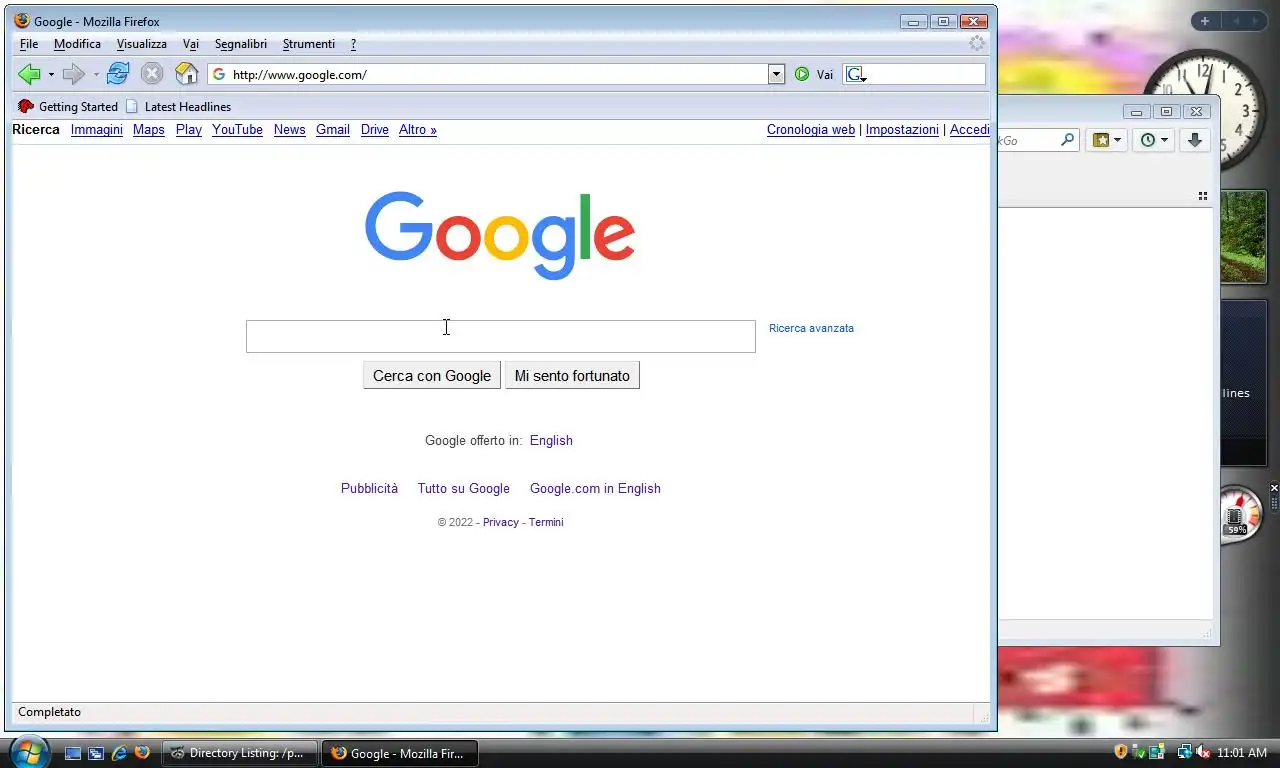Open the Privacy link

(x=501, y=522)
